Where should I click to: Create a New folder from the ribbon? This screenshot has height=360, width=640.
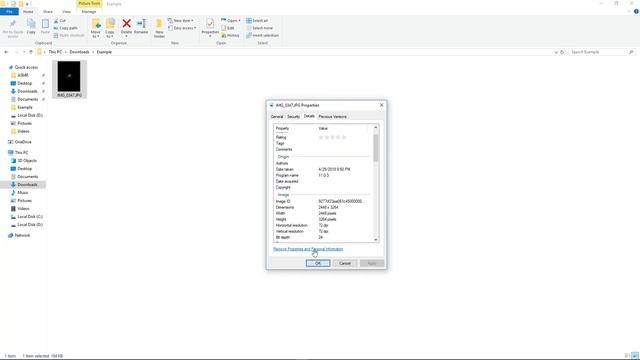[159, 28]
